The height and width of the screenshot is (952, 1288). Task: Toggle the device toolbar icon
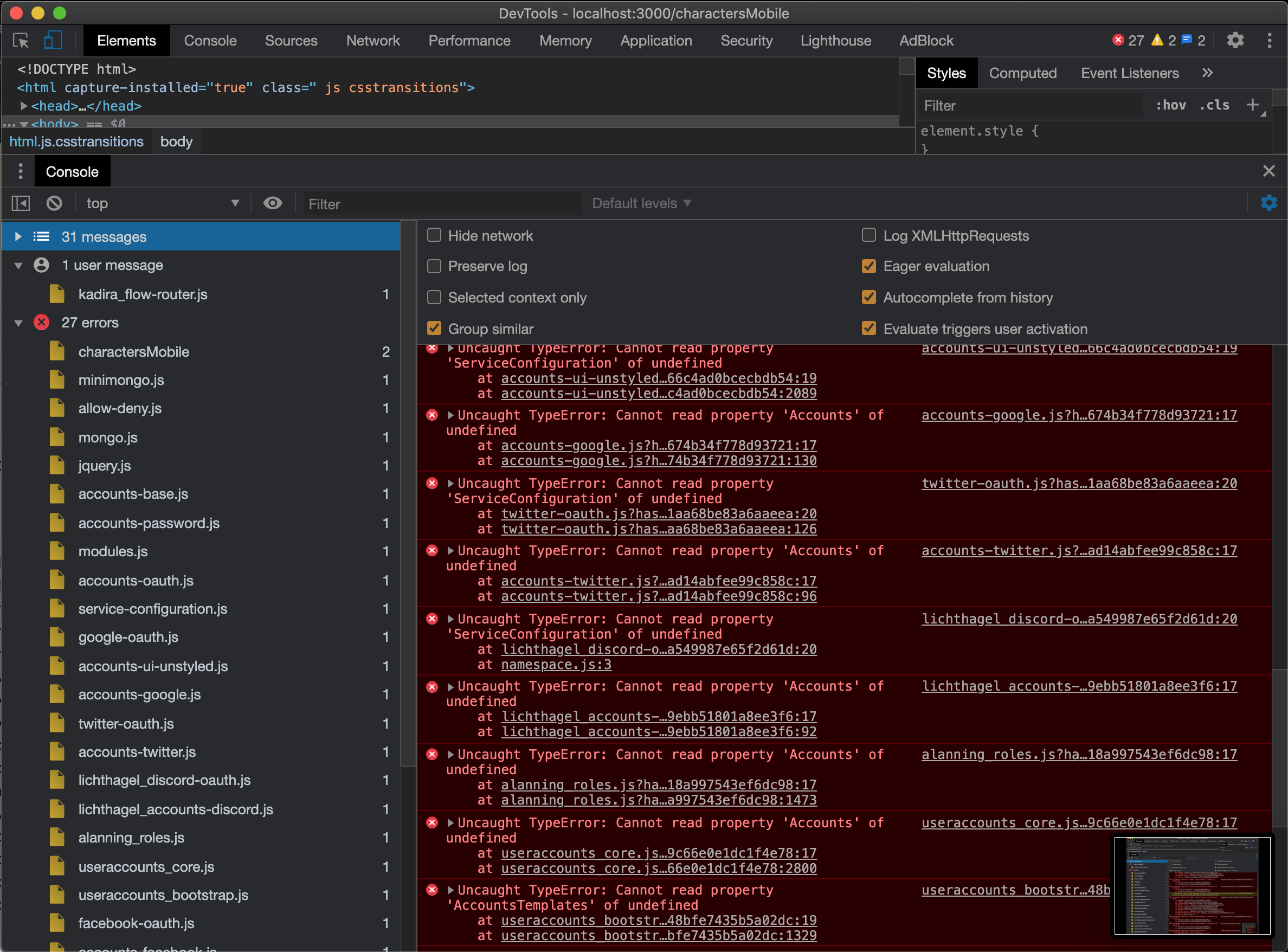pos(53,40)
